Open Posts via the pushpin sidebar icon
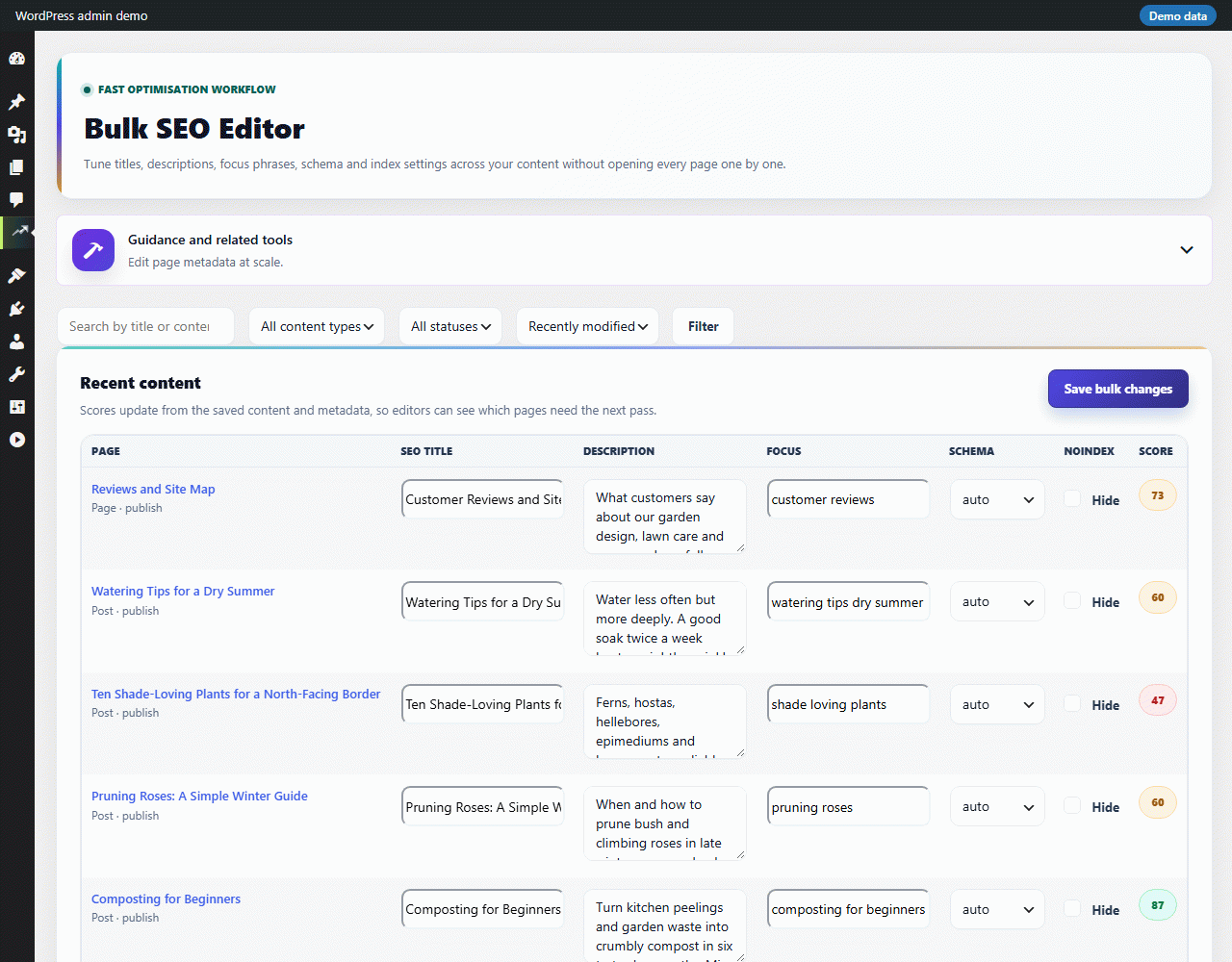The image size is (1232, 962). 16,102
